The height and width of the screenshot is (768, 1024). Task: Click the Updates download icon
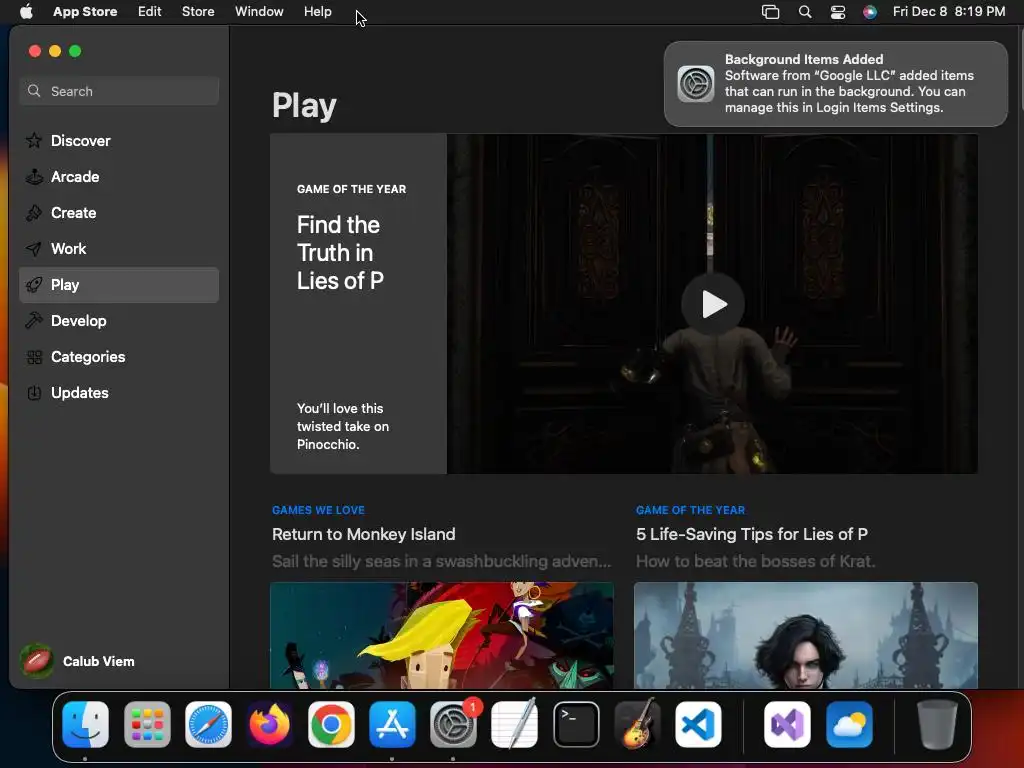[x=34, y=393]
